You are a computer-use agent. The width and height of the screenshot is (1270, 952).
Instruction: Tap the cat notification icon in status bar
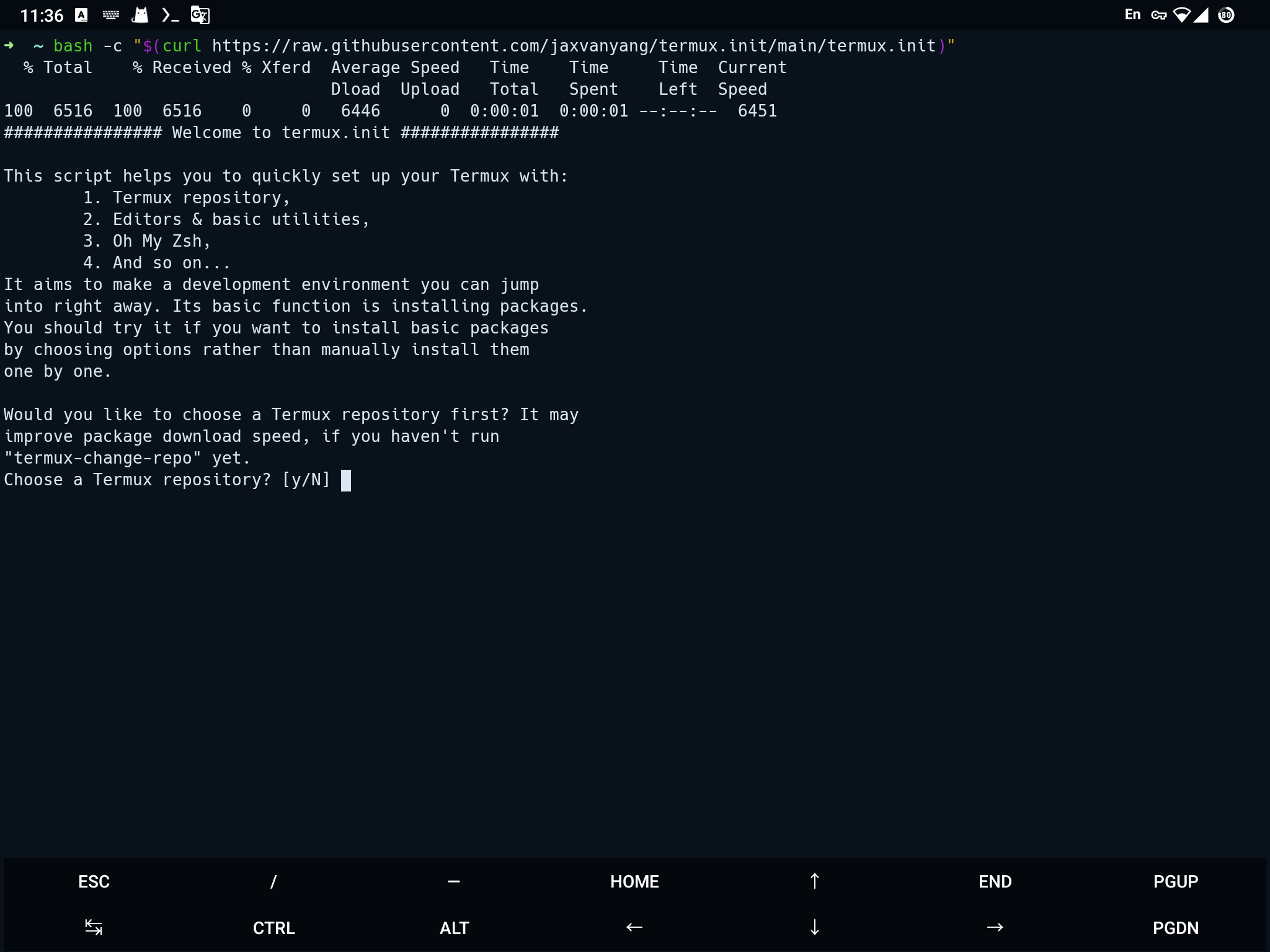coord(141,15)
